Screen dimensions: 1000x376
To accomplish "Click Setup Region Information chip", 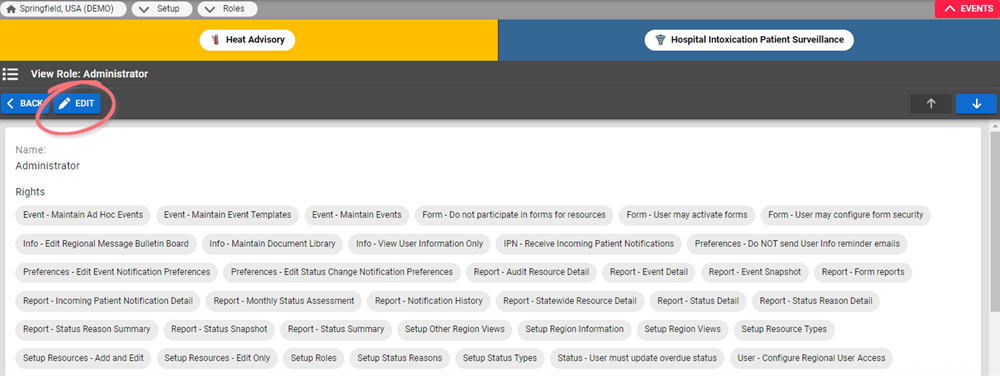I will coord(574,329).
